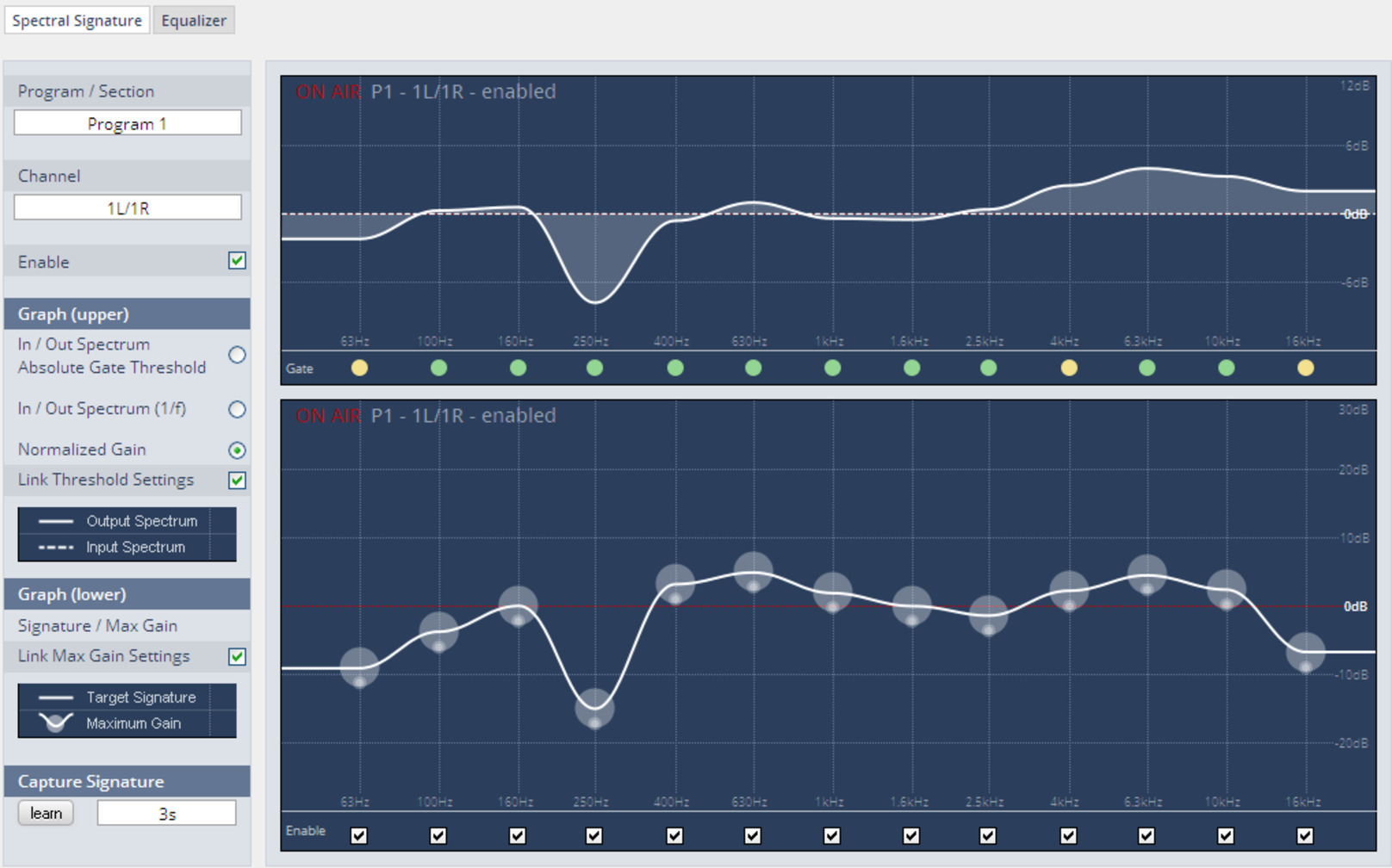The height and width of the screenshot is (868, 1392).
Task: Switch to the Equalizer tab
Action: coord(194,21)
